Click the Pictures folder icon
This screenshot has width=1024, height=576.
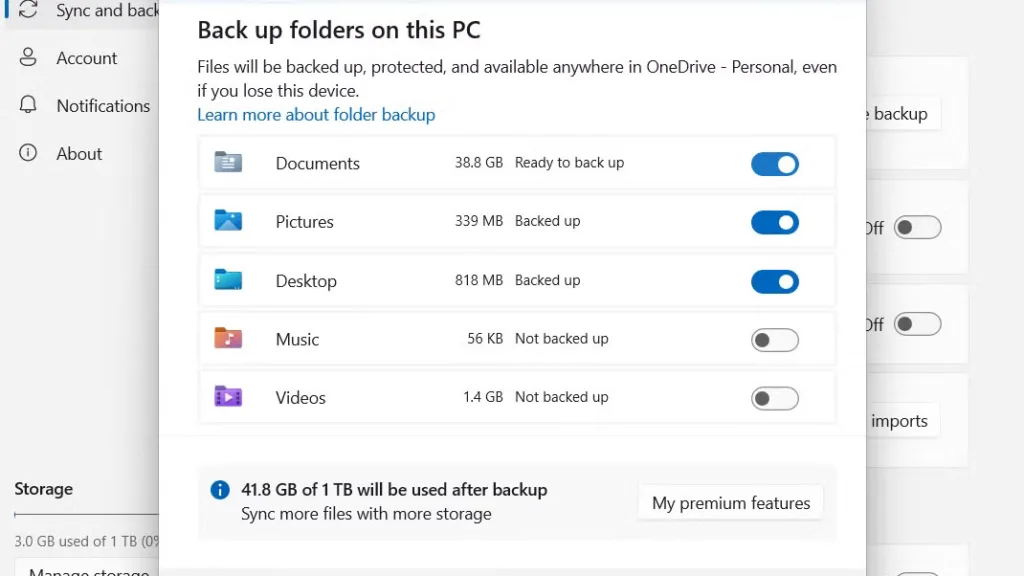[x=228, y=221]
